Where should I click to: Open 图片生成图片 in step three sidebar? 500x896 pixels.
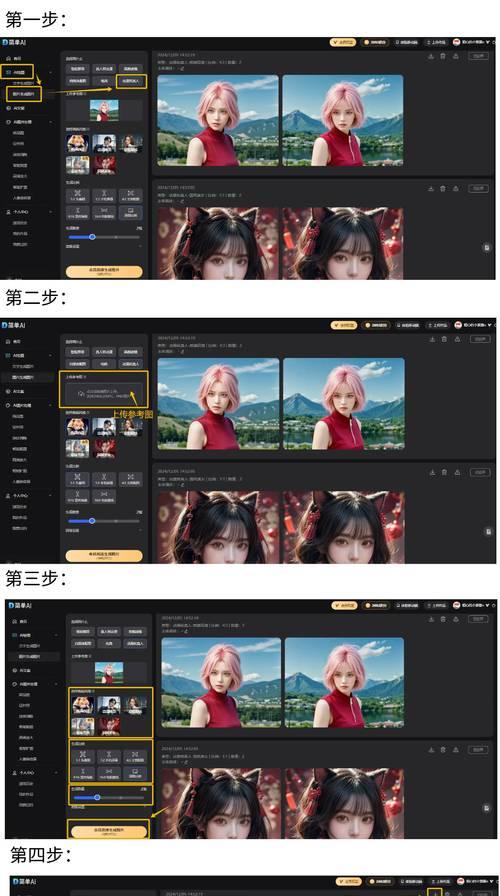point(30,657)
